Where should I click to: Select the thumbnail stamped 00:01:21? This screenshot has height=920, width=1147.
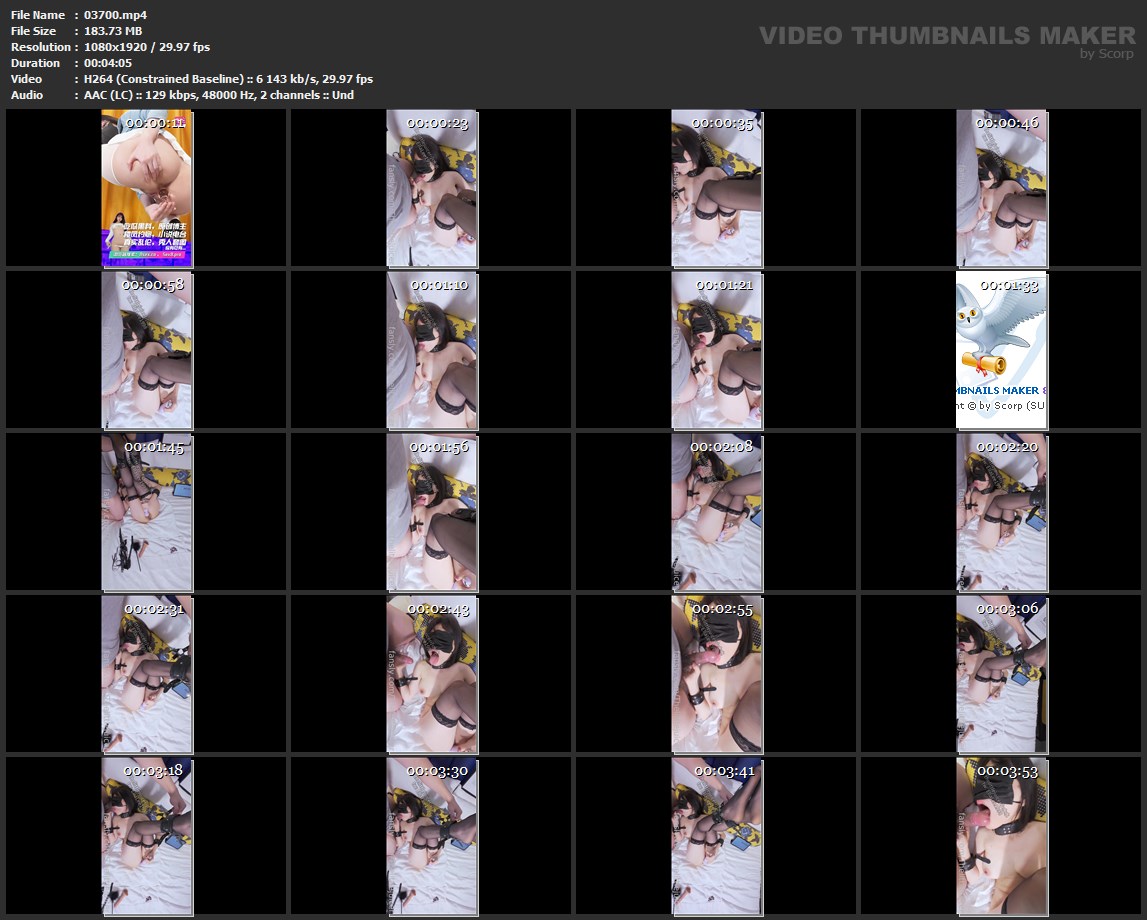[717, 350]
